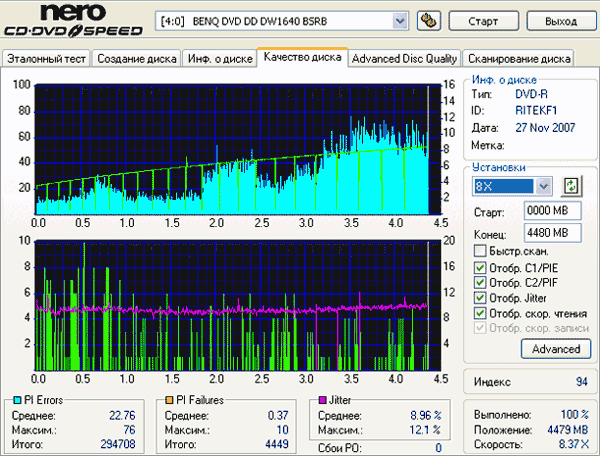The width and height of the screenshot is (600, 456).
Task: Click the magenta Jitter legend swatch
Action: pyautogui.click(x=322, y=400)
